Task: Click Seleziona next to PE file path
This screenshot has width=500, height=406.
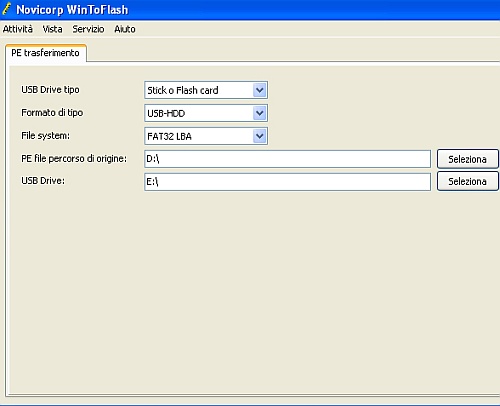Action: pos(468,159)
